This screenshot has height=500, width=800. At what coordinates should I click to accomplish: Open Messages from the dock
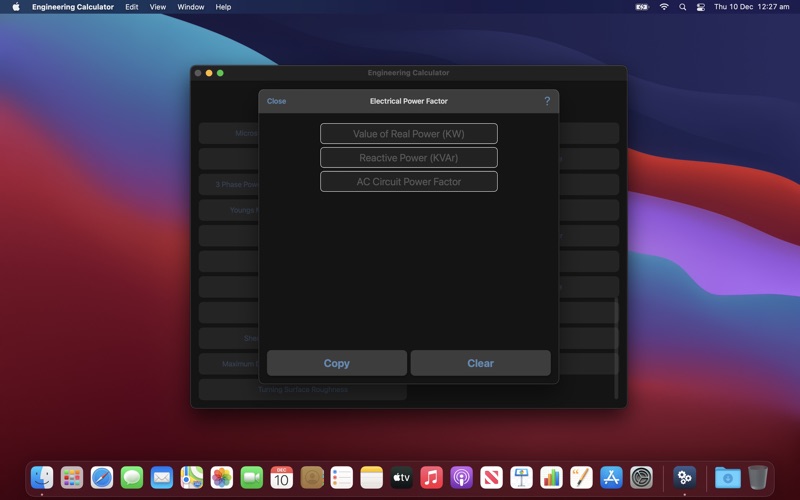pos(132,478)
